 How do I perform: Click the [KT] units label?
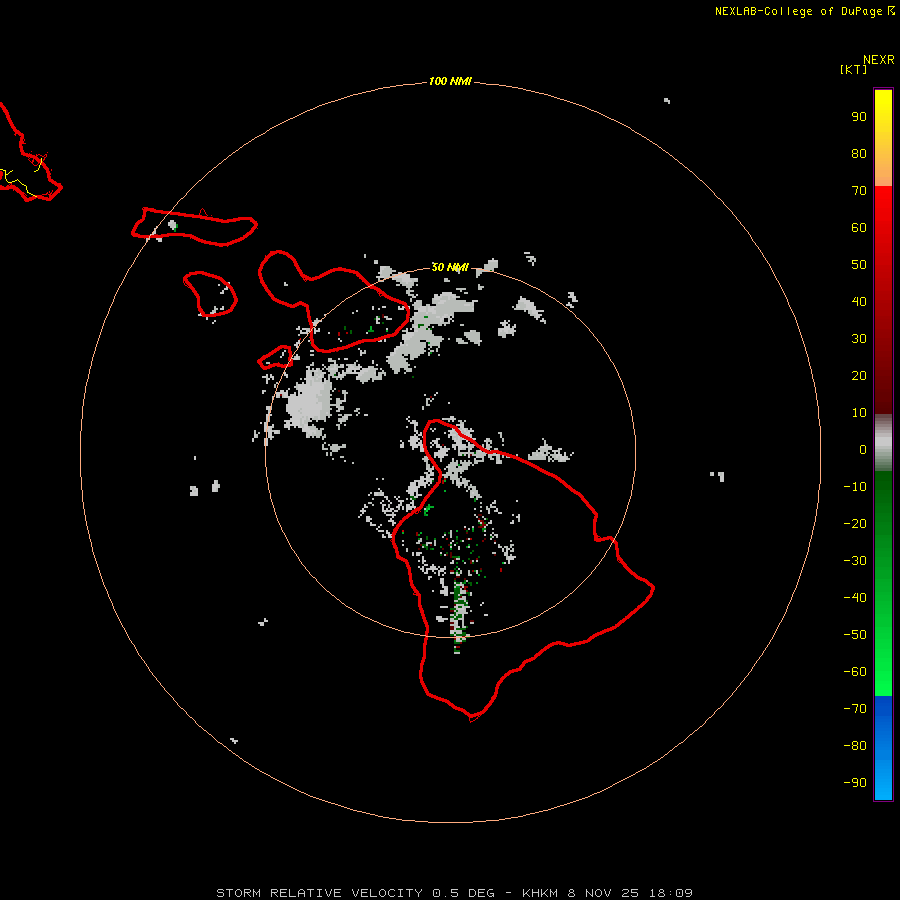(853, 69)
